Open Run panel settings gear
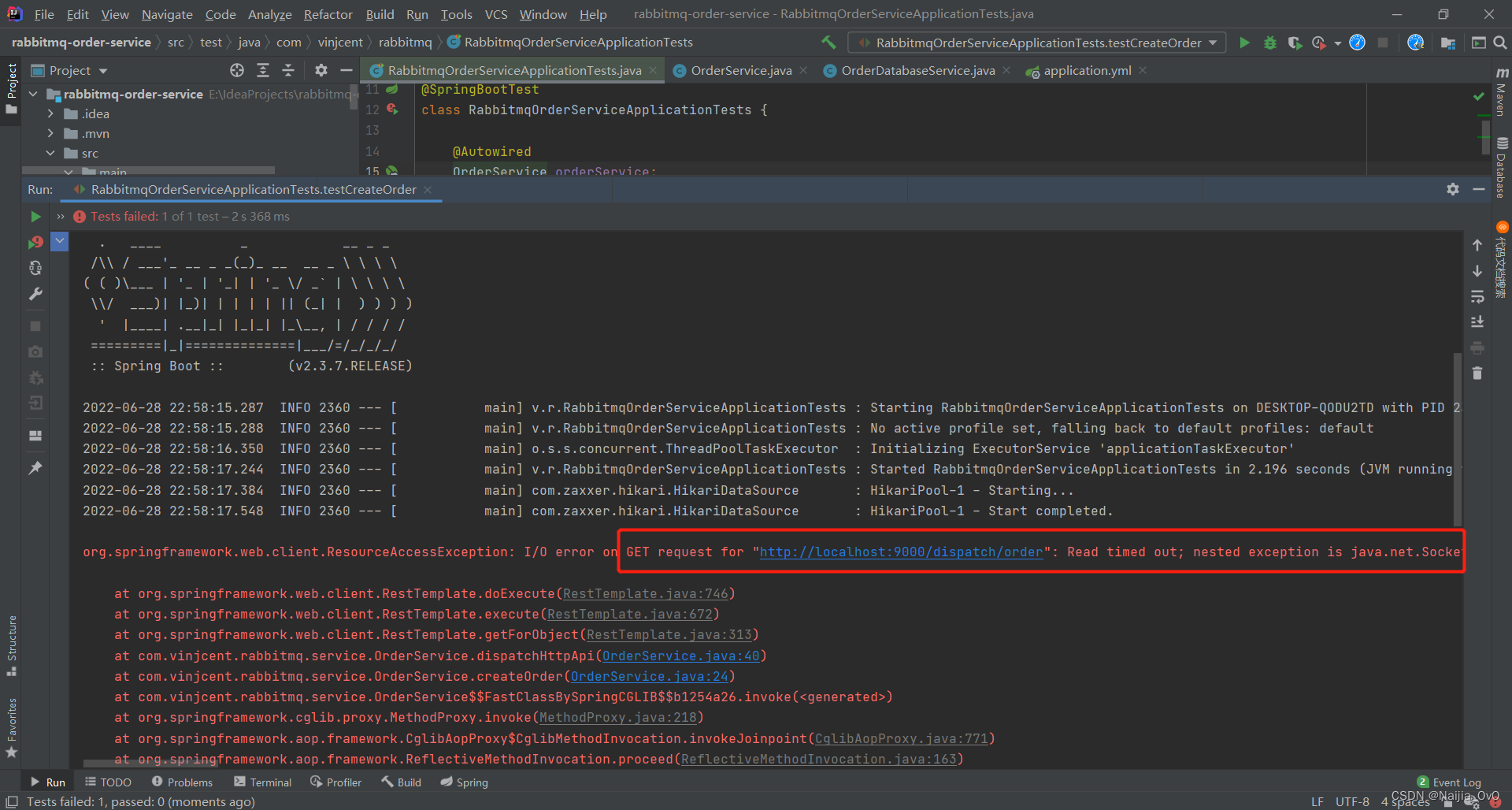Image resolution: width=1512 pixels, height=810 pixels. pyautogui.click(x=1453, y=189)
